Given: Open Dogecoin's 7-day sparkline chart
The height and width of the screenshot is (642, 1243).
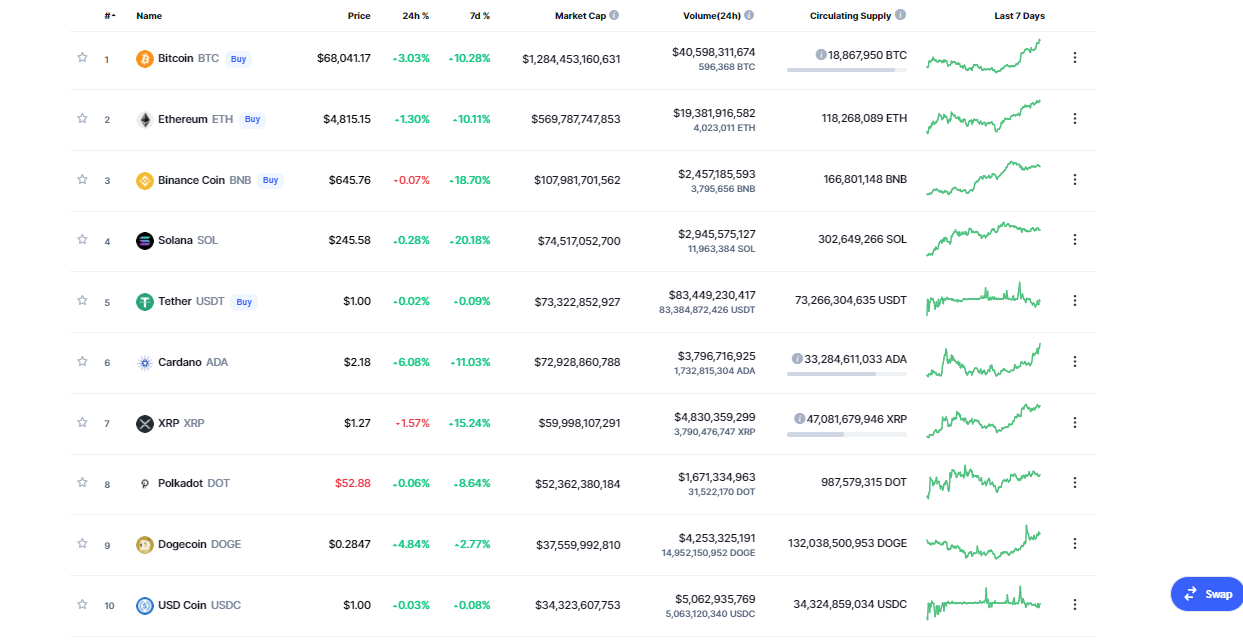Looking at the screenshot, I should click(984, 543).
